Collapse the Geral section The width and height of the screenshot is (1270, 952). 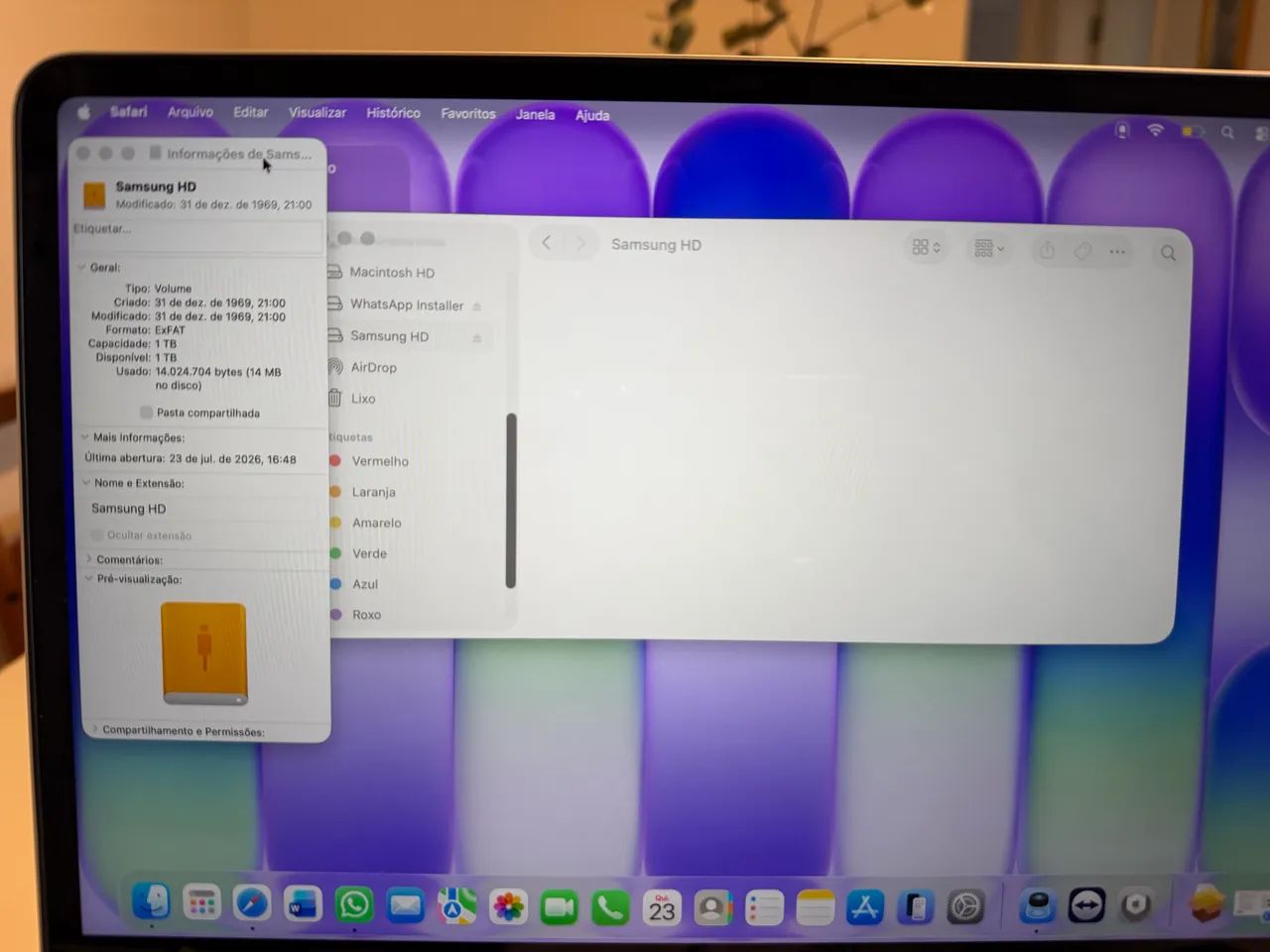(x=82, y=267)
